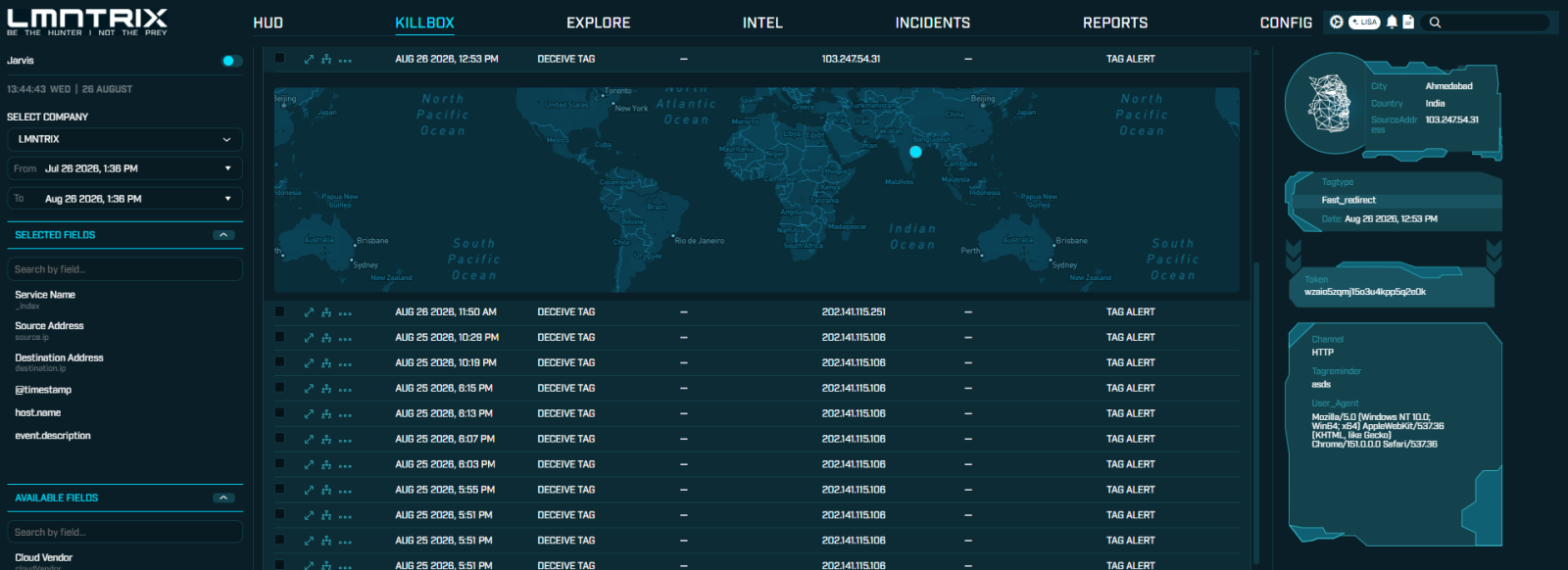The image size is (1568, 570).
Task: Open more options for 5:55 PM event
Action: (345, 492)
